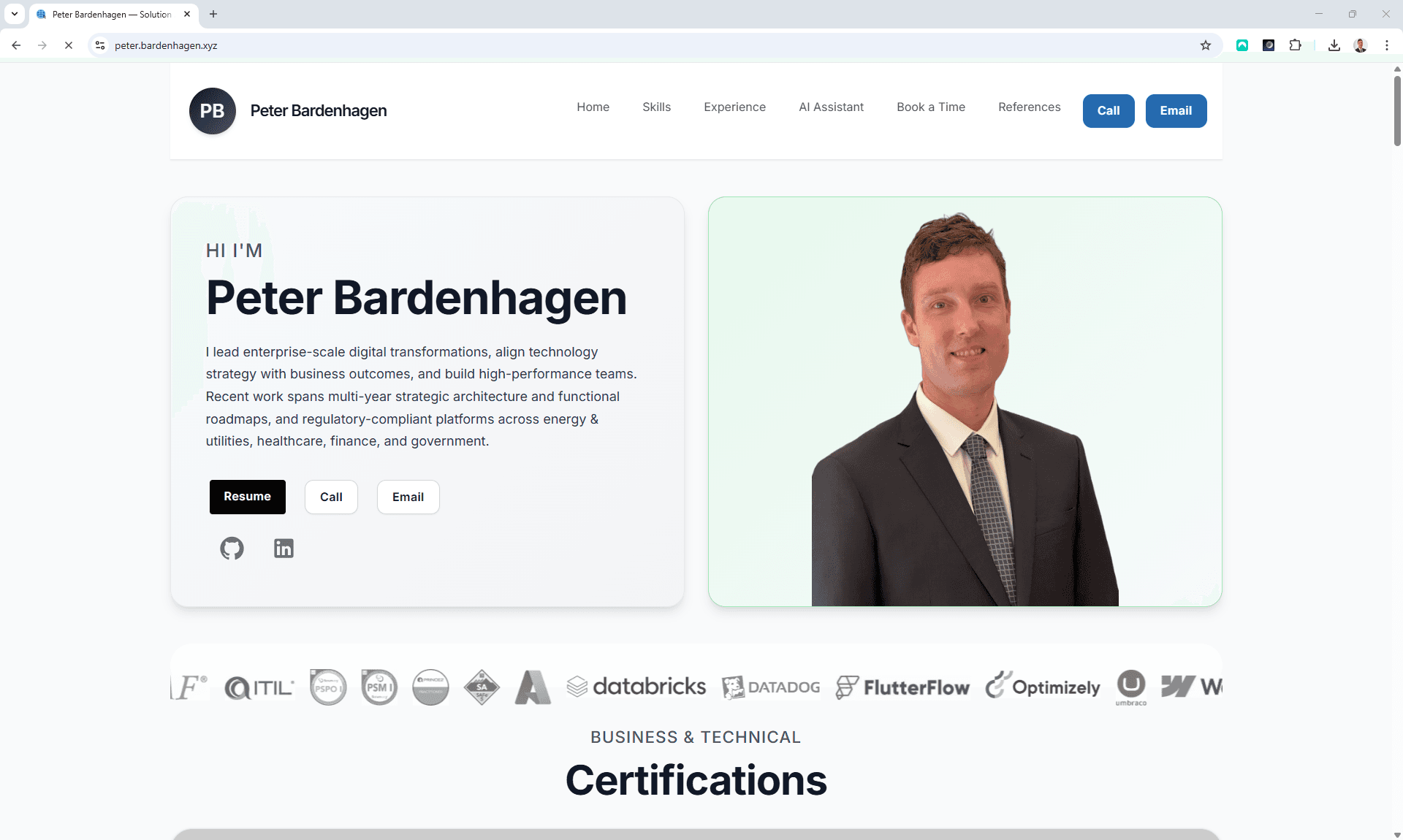Open the AI Assistant page
The width and height of the screenshot is (1403, 840).
[831, 107]
